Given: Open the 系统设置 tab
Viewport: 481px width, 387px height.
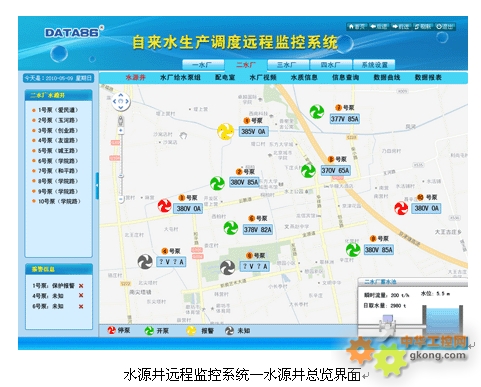Looking at the screenshot, I should coord(374,65).
